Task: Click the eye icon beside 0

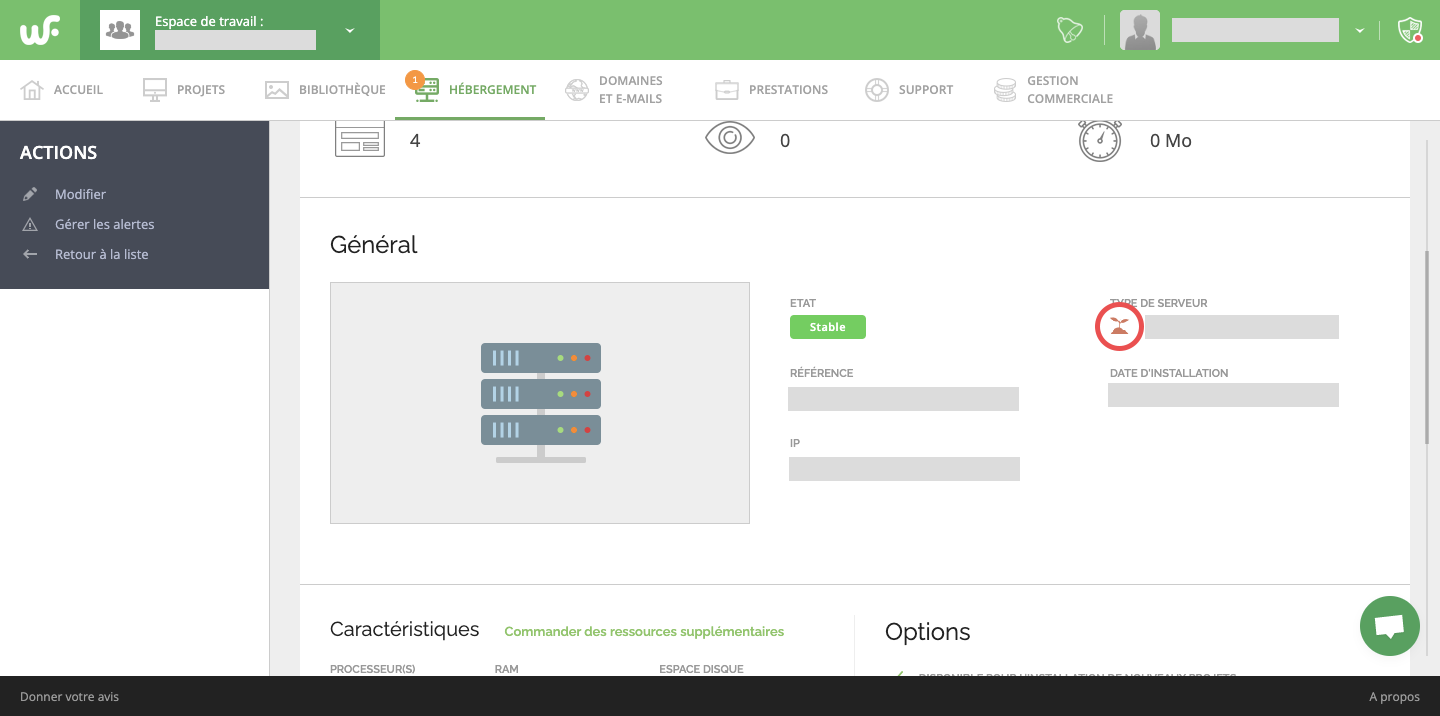Action: (x=730, y=137)
